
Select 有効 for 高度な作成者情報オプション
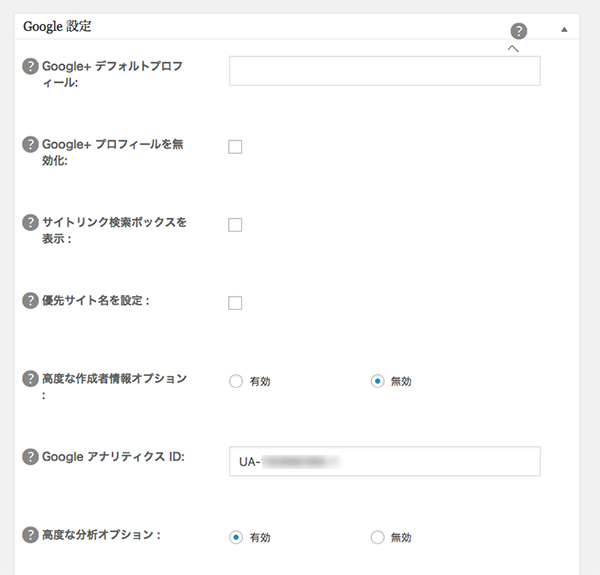(236, 381)
